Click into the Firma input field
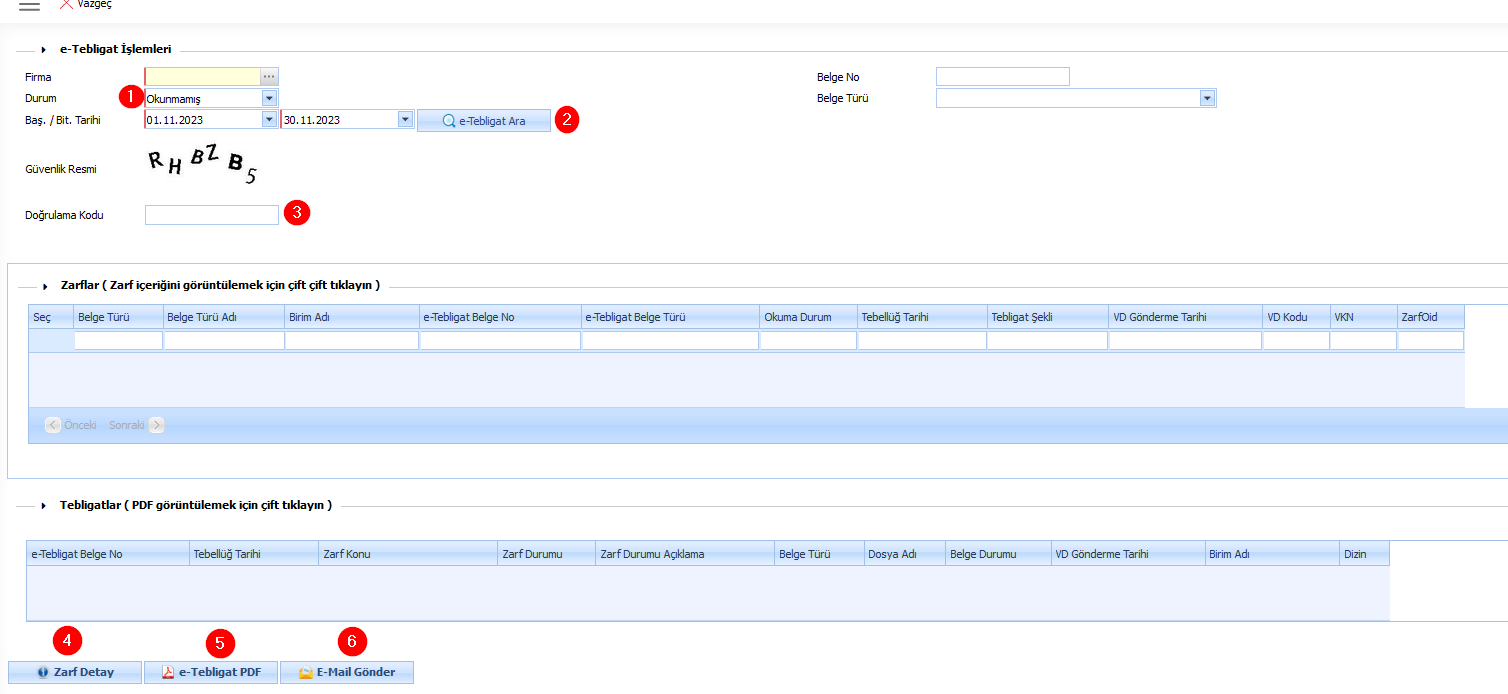This screenshot has width=1508, height=694. (202, 76)
